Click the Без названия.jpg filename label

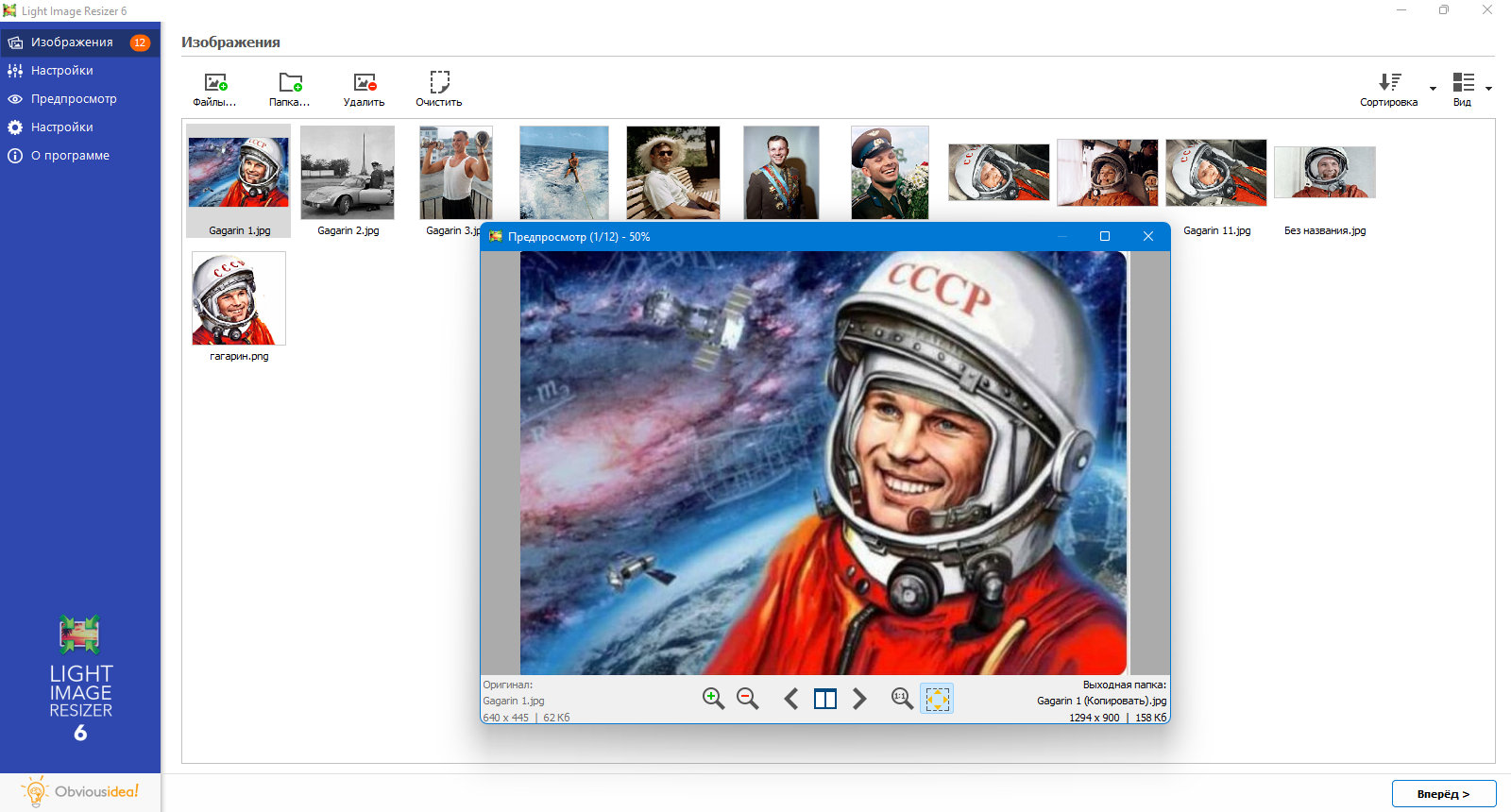1325,230
